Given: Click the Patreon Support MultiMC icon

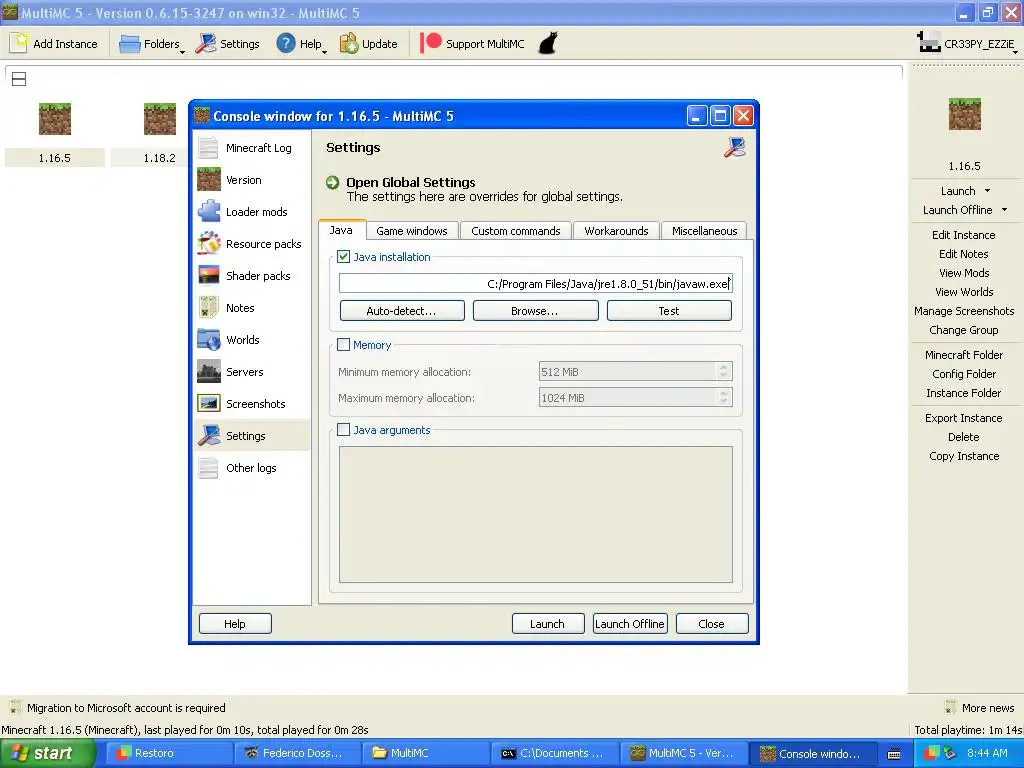Looking at the screenshot, I should click(430, 43).
